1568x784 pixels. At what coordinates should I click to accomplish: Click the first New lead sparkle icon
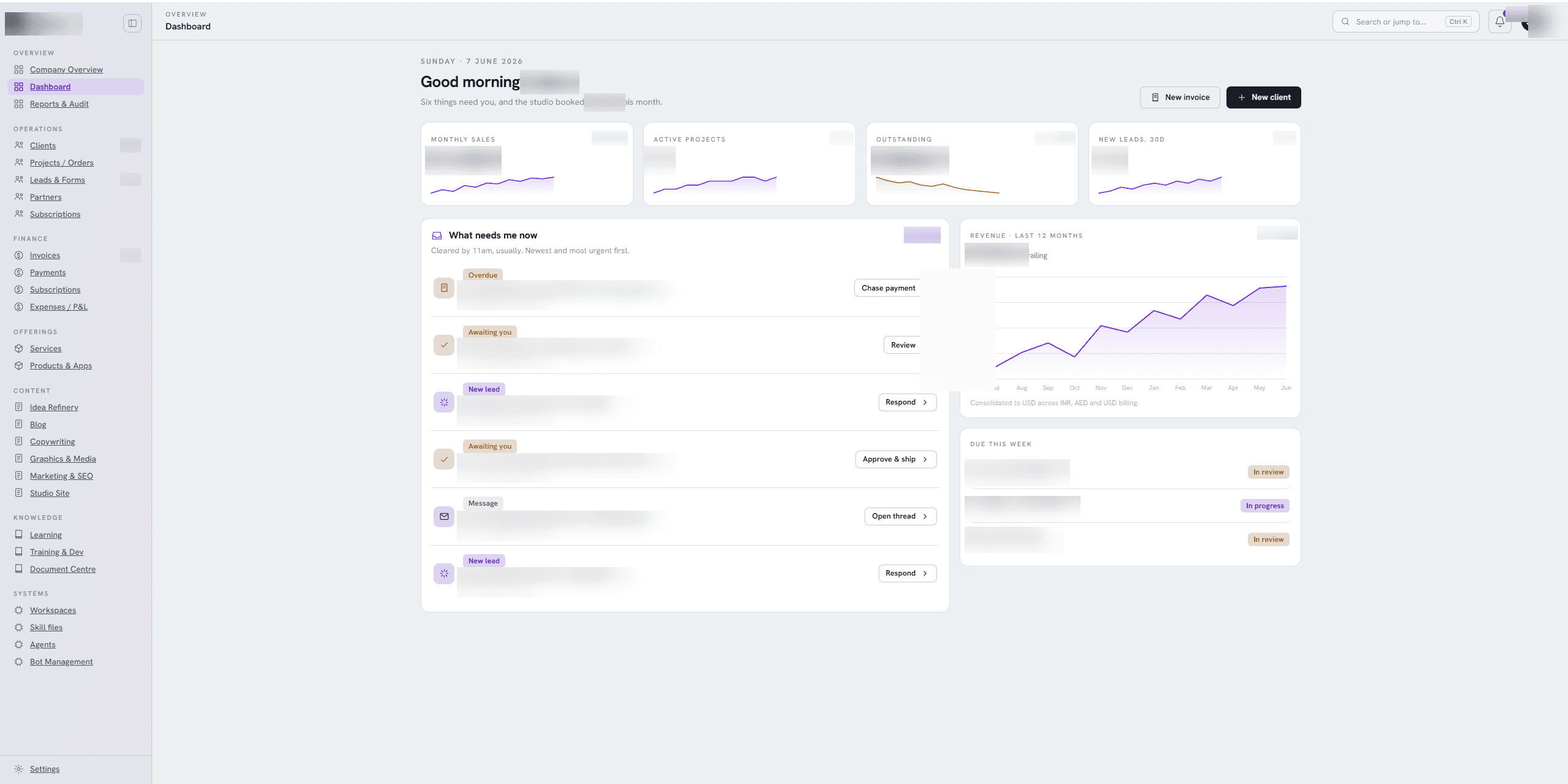coord(444,402)
